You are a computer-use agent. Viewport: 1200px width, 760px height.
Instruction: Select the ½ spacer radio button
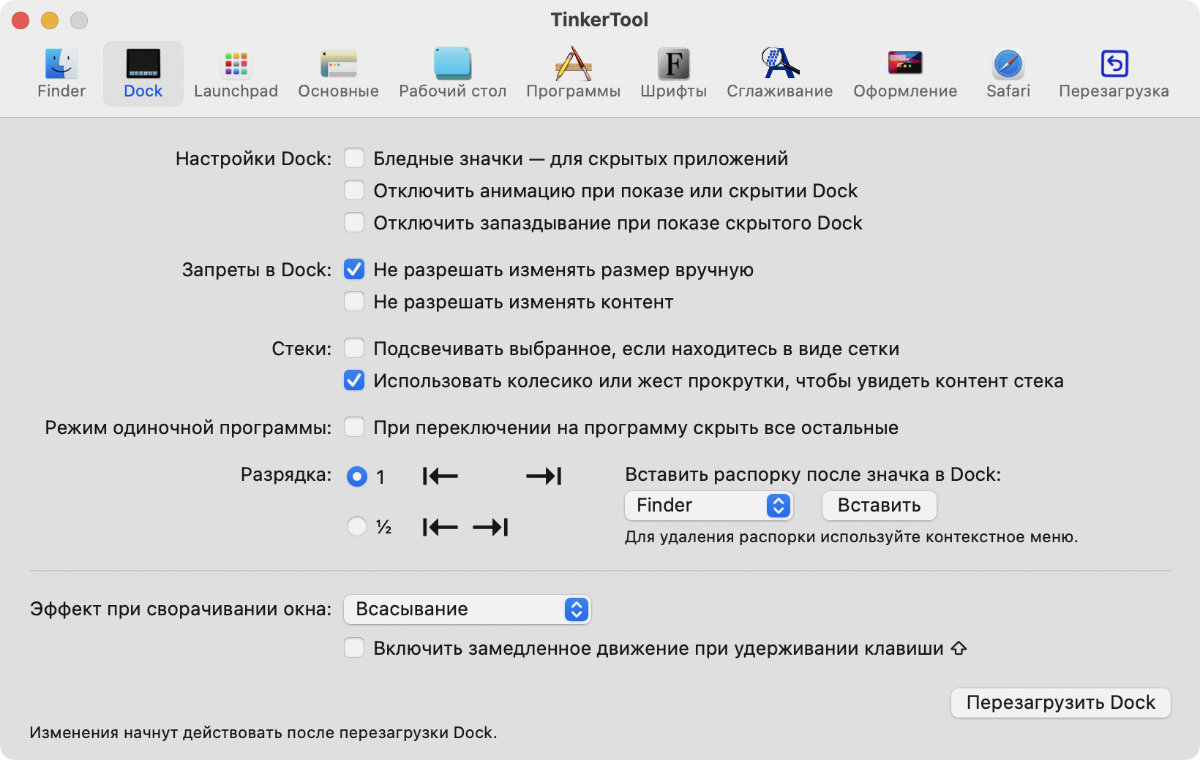tap(356, 527)
